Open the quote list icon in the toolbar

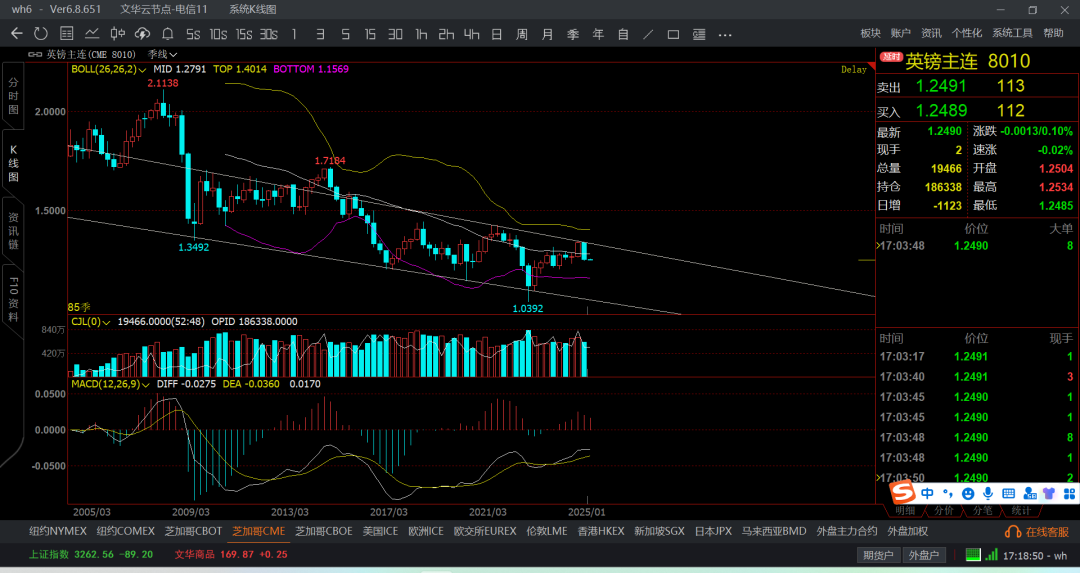pos(66,33)
